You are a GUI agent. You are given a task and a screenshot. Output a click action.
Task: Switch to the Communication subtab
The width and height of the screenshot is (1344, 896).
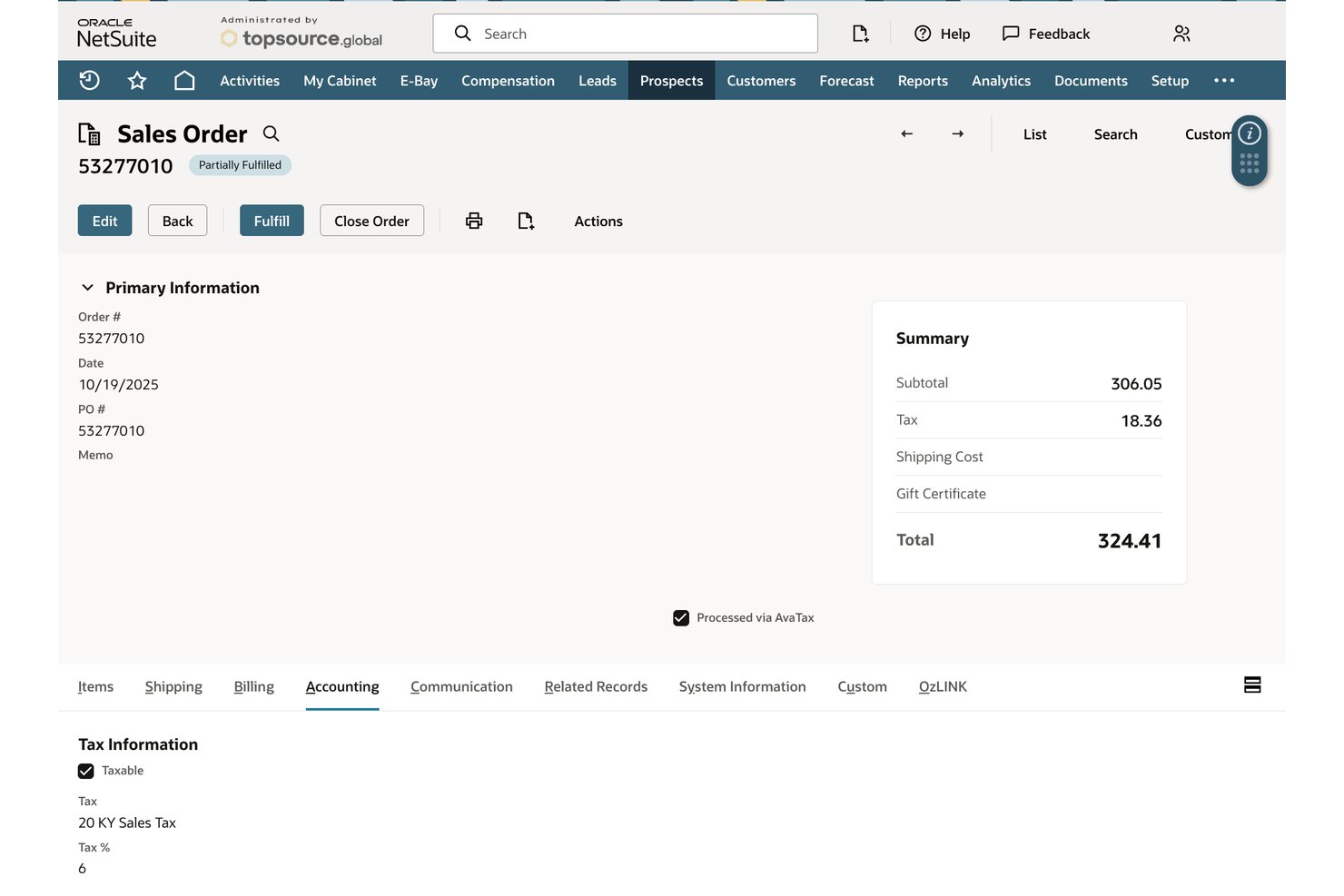click(461, 687)
